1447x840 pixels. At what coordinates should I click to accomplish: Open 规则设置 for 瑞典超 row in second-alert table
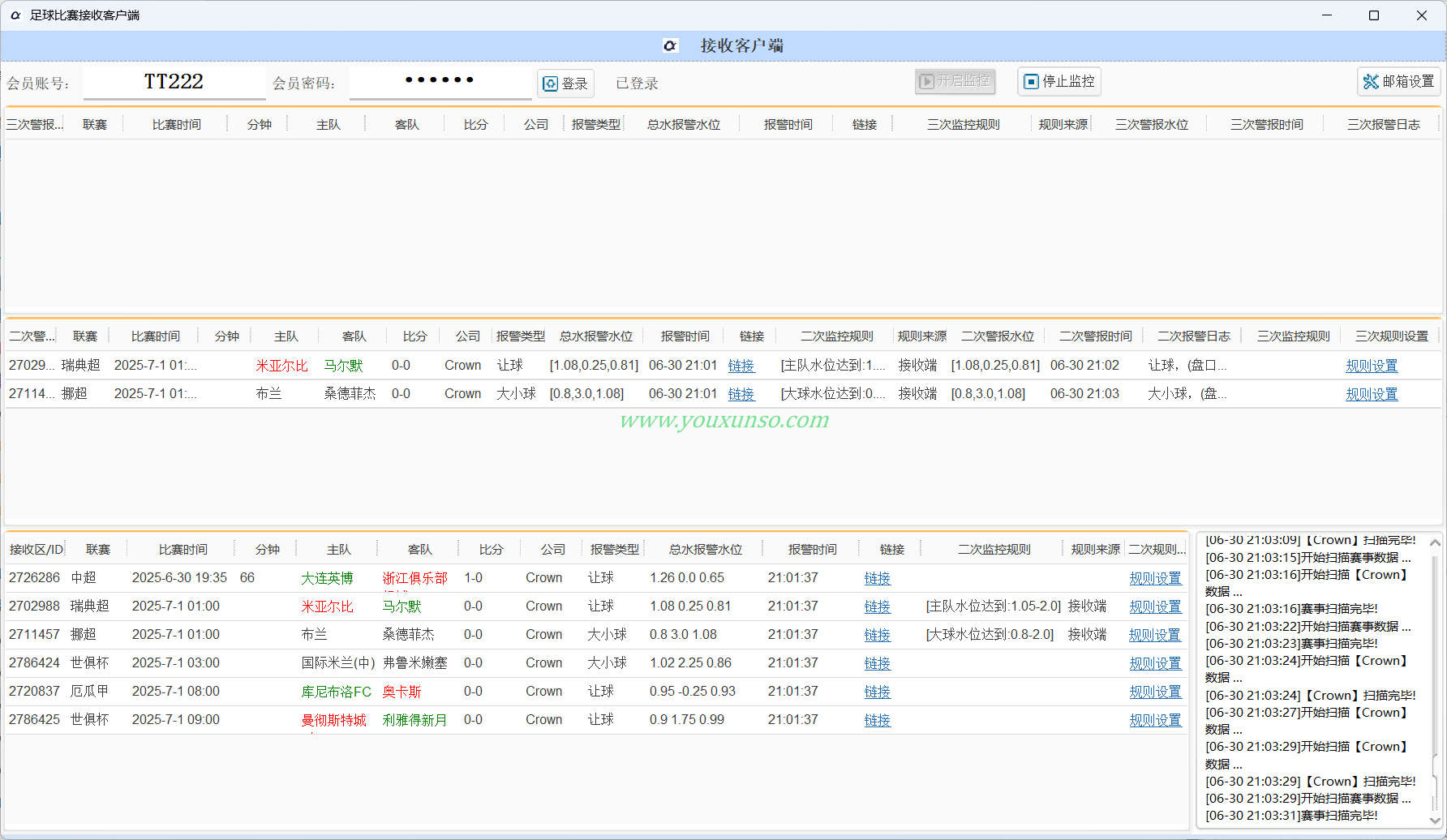click(1372, 366)
